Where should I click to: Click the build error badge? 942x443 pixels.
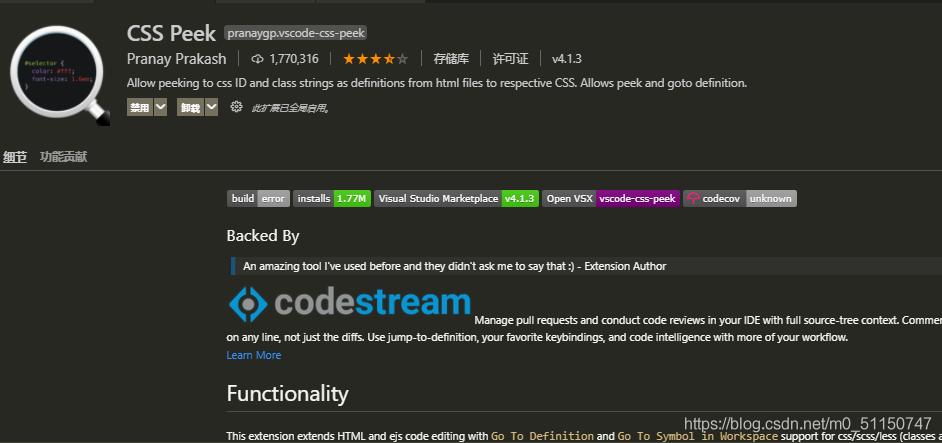pos(258,198)
